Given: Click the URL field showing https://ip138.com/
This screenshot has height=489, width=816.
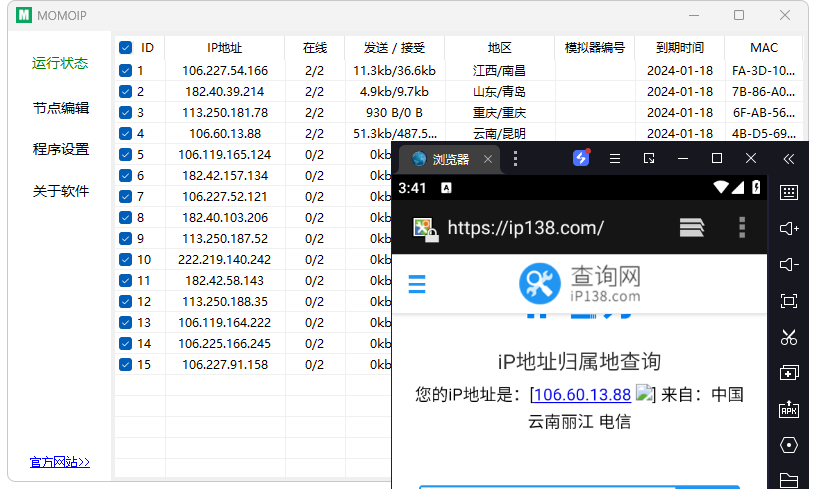Looking at the screenshot, I should click(526, 228).
